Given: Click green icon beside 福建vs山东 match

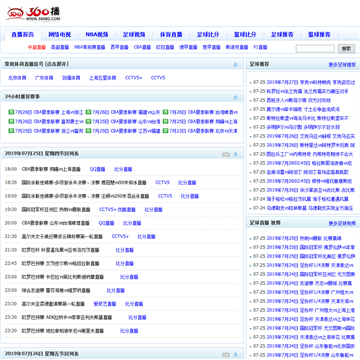Looking at the screenshot, I should coord(88,112).
